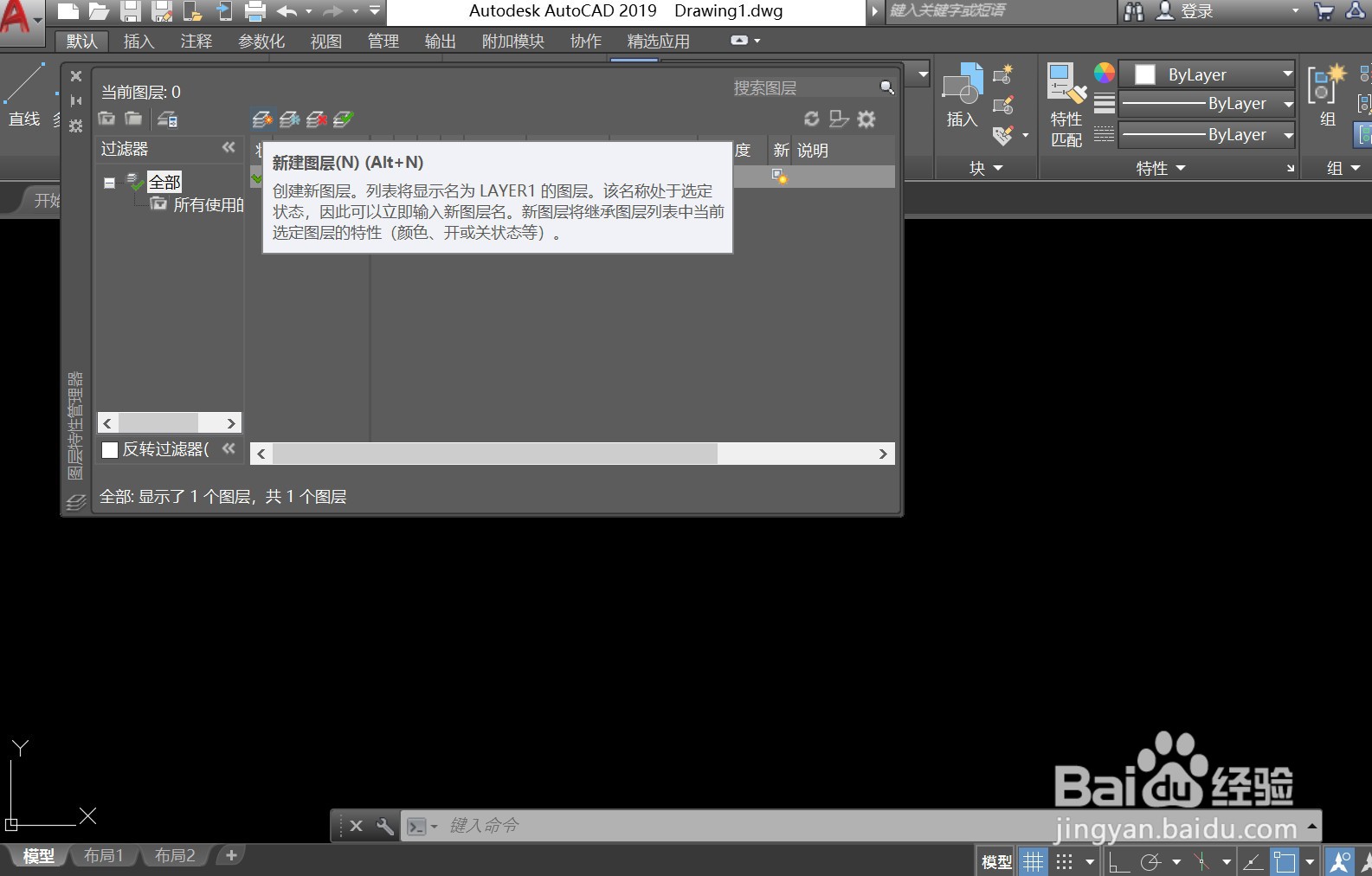Viewport: 1372px width, 876px height.
Task: Collapse the filter (过滤器) tree pane
Action: point(229,148)
